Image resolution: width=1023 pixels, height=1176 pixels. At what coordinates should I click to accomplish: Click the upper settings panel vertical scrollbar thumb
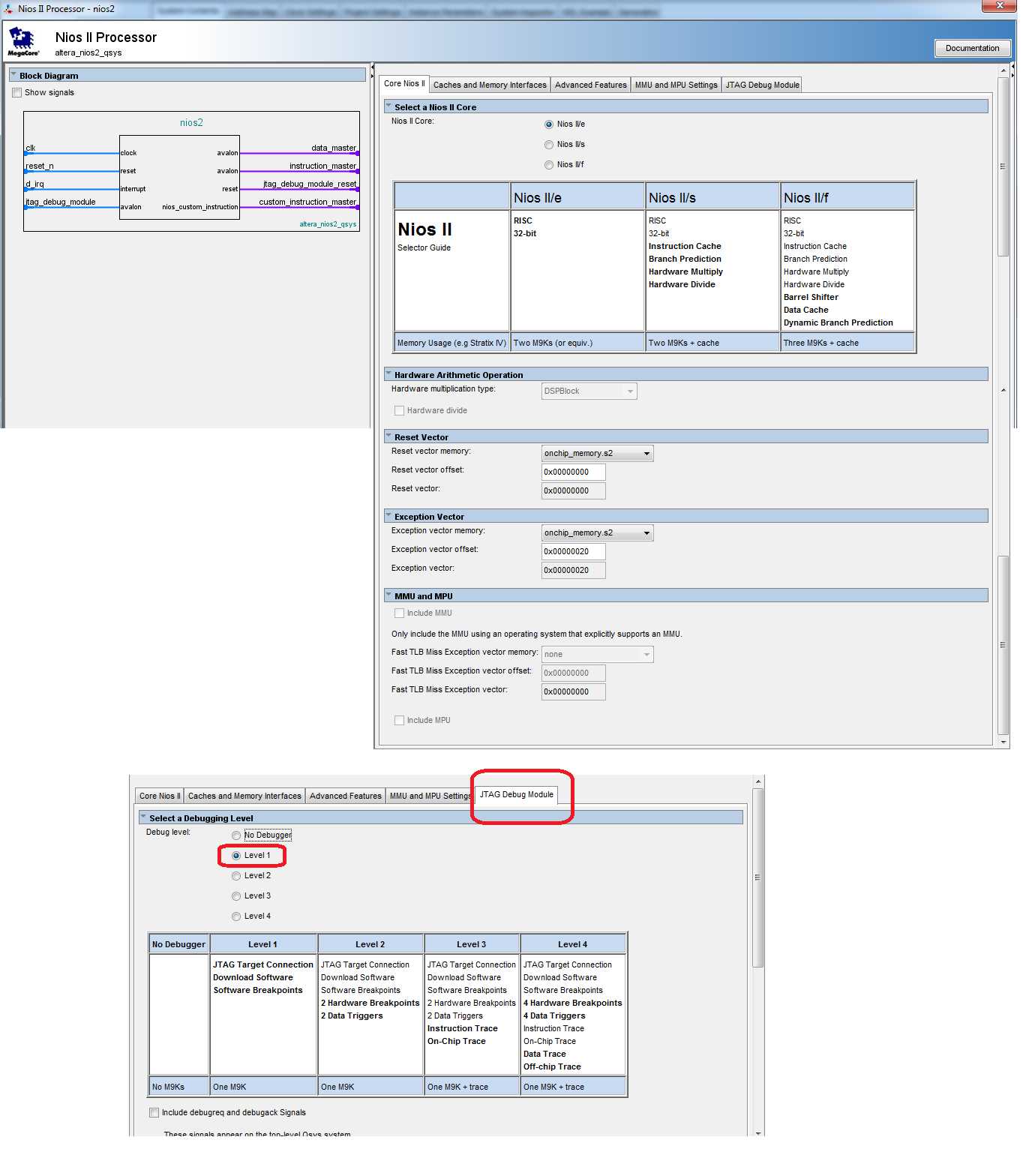click(x=1003, y=166)
